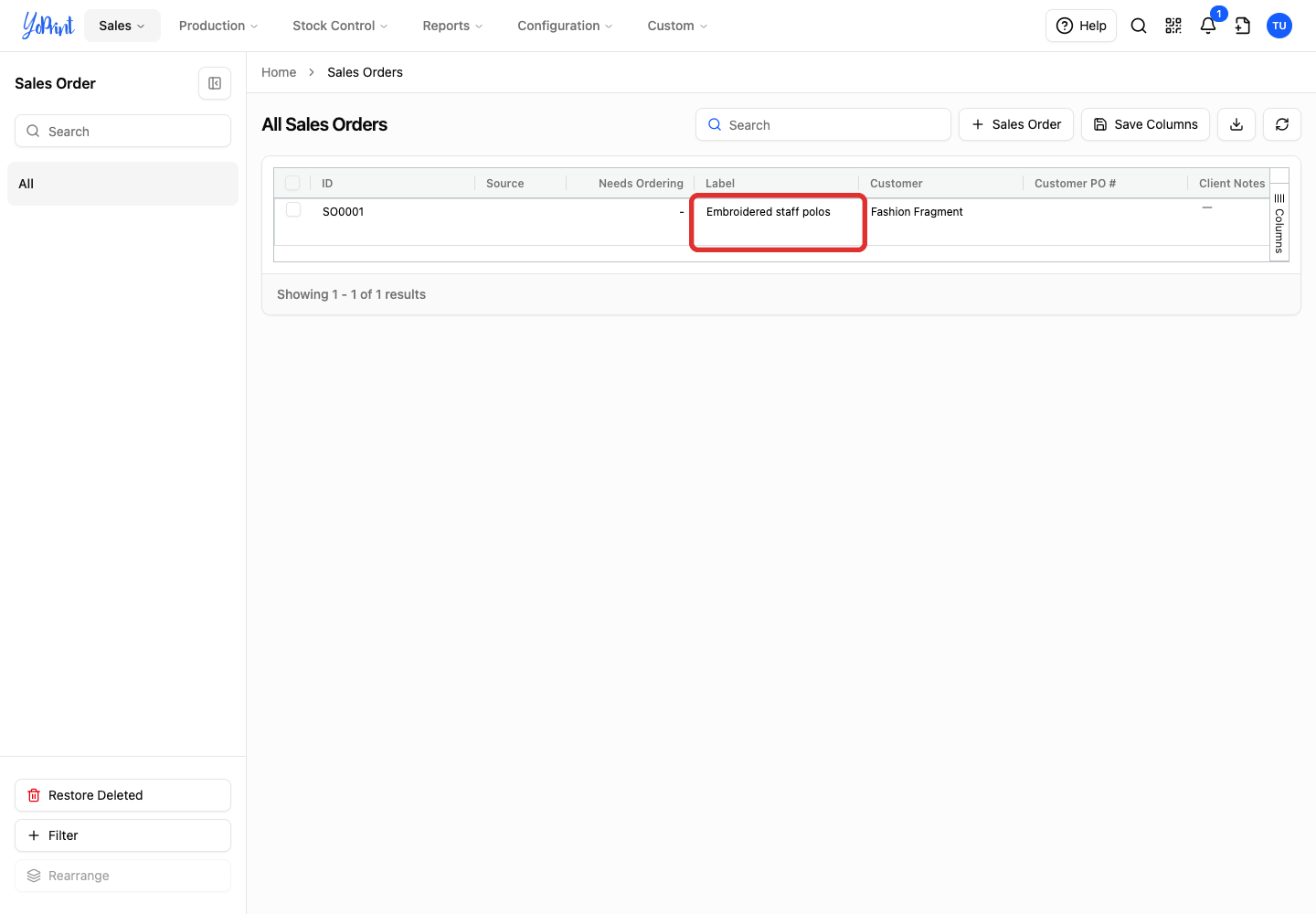The height and width of the screenshot is (914, 1316).
Task: Check the SO0001 row checkbox
Action: pyautogui.click(x=293, y=210)
